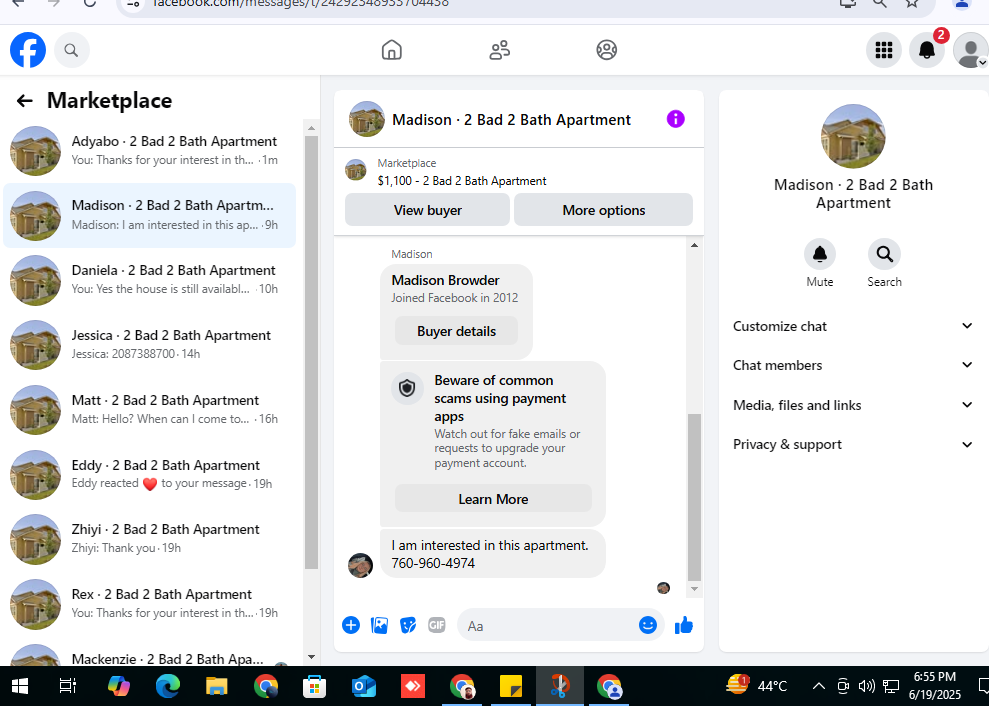The width and height of the screenshot is (989, 706).
Task: Click the conversation list scrollbar down arrow
Action: click(x=311, y=657)
